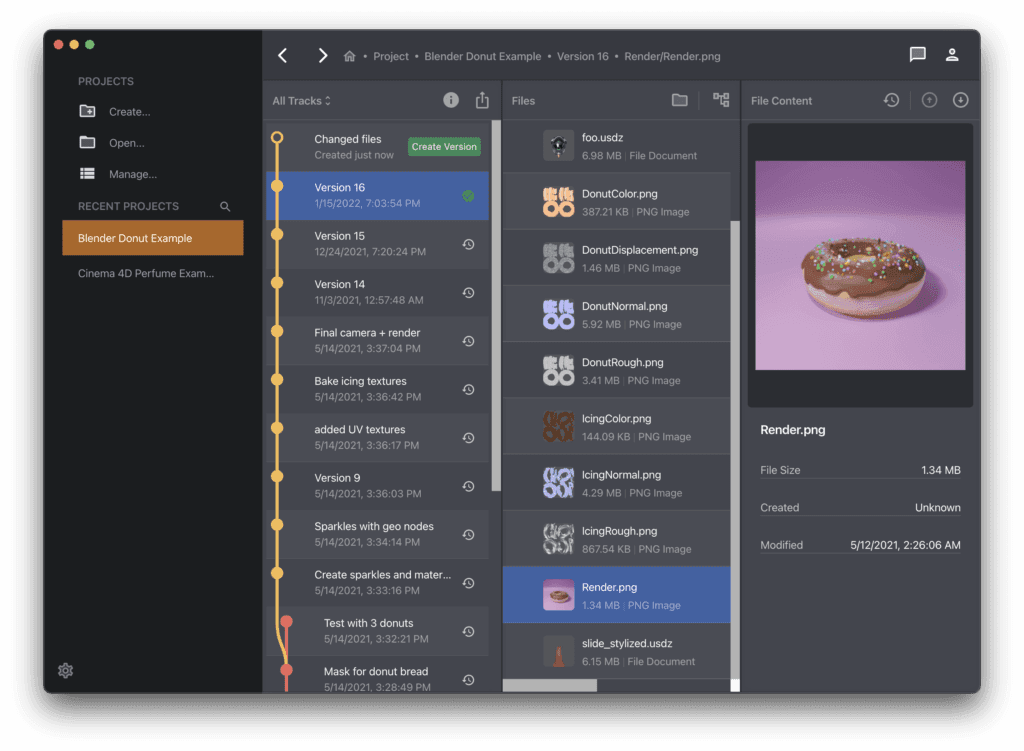1024x751 pixels.
Task: Select the DonutDisplacement.png file
Action: [616, 258]
